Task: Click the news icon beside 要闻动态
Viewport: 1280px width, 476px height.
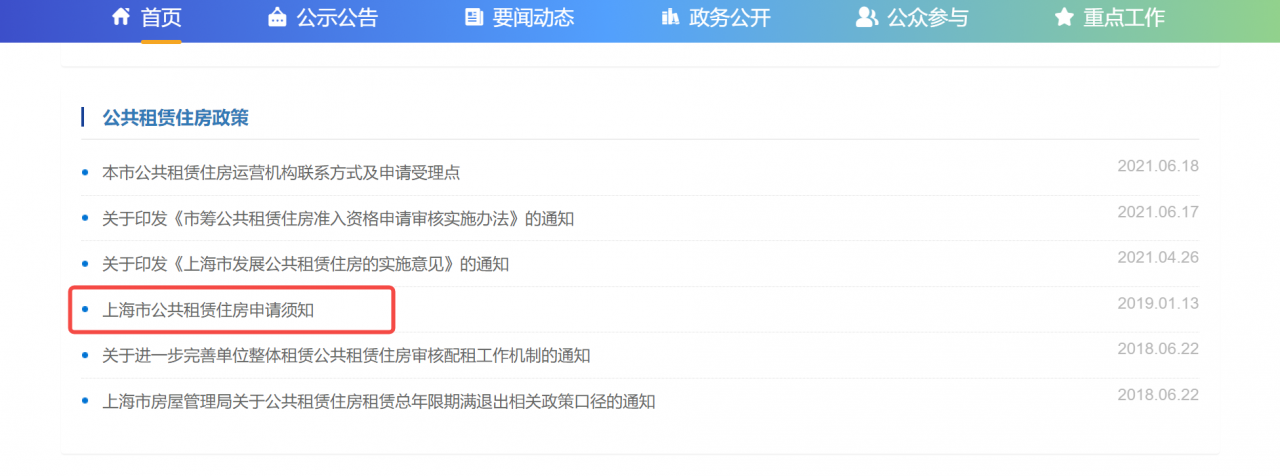Action: point(474,17)
